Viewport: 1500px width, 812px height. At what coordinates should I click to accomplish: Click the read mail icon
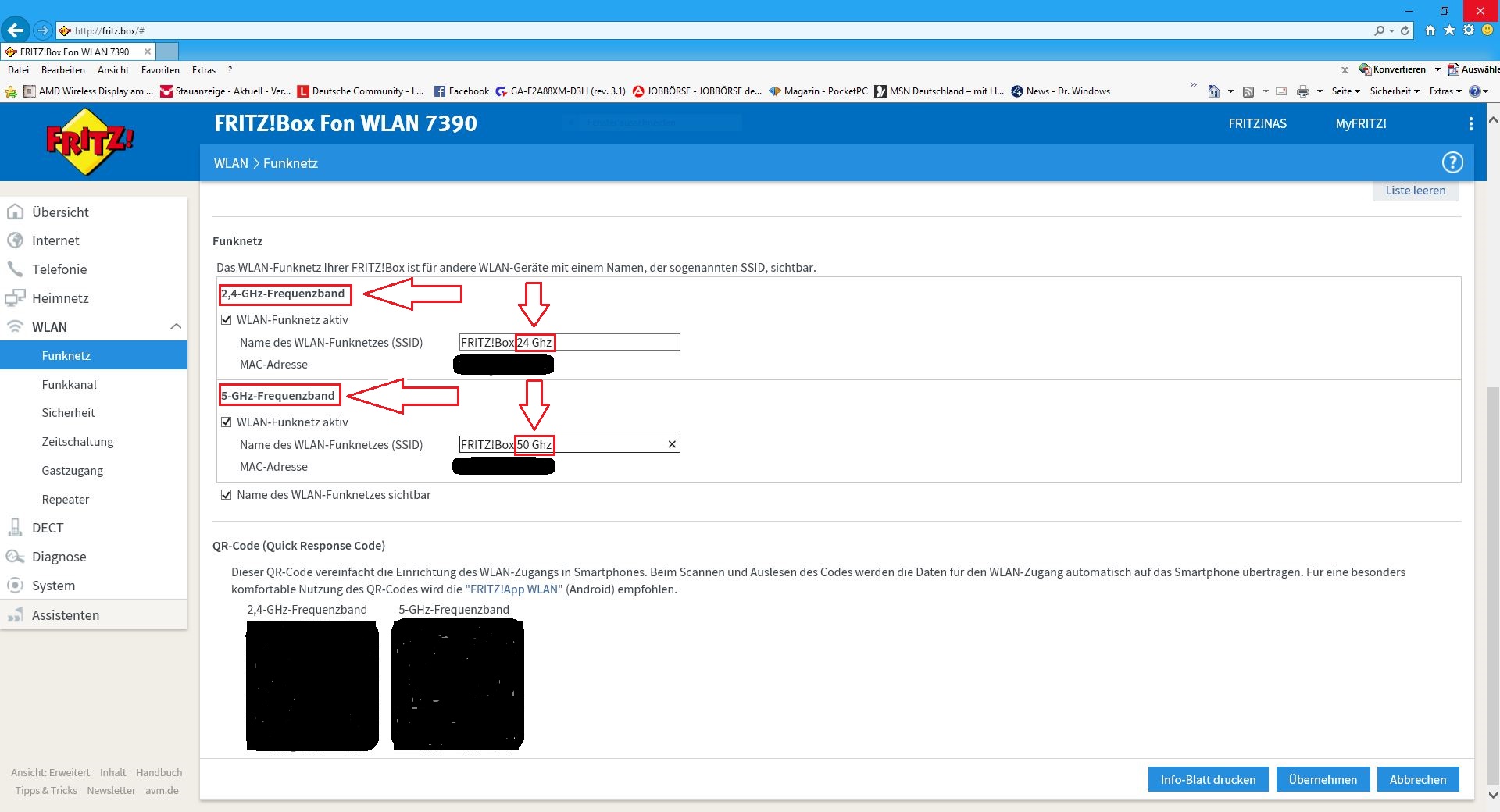coord(1281,91)
